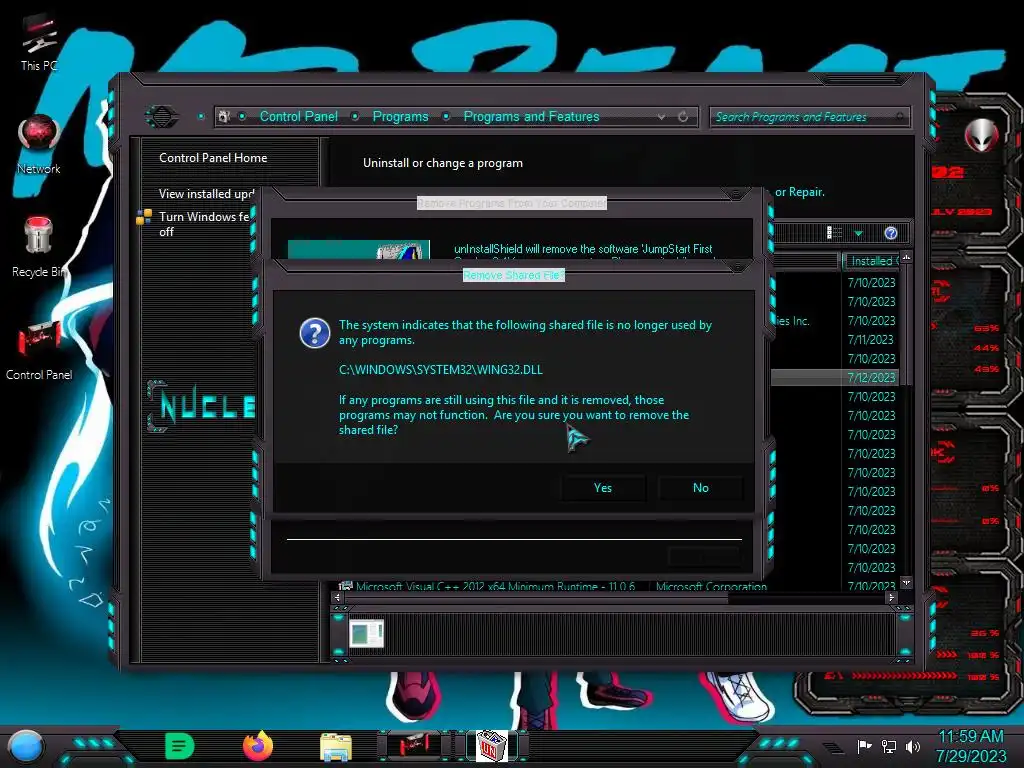The width and height of the screenshot is (1024, 768).
Task: Open Recycle Bin desktop icon
Action: (x=39, y=248)
